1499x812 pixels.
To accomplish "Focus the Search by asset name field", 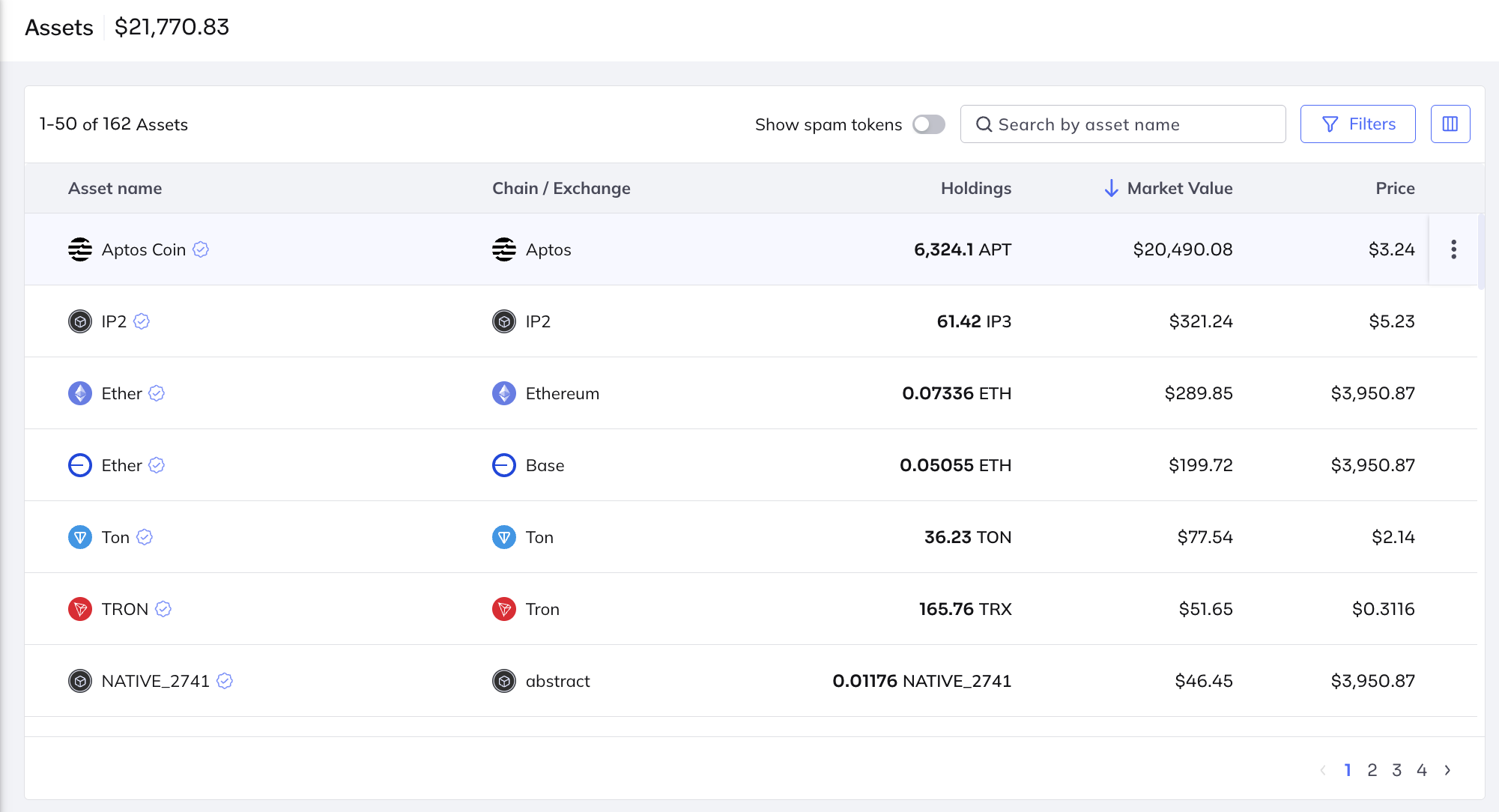I will pyautogui.click(x=1123, y=124).
